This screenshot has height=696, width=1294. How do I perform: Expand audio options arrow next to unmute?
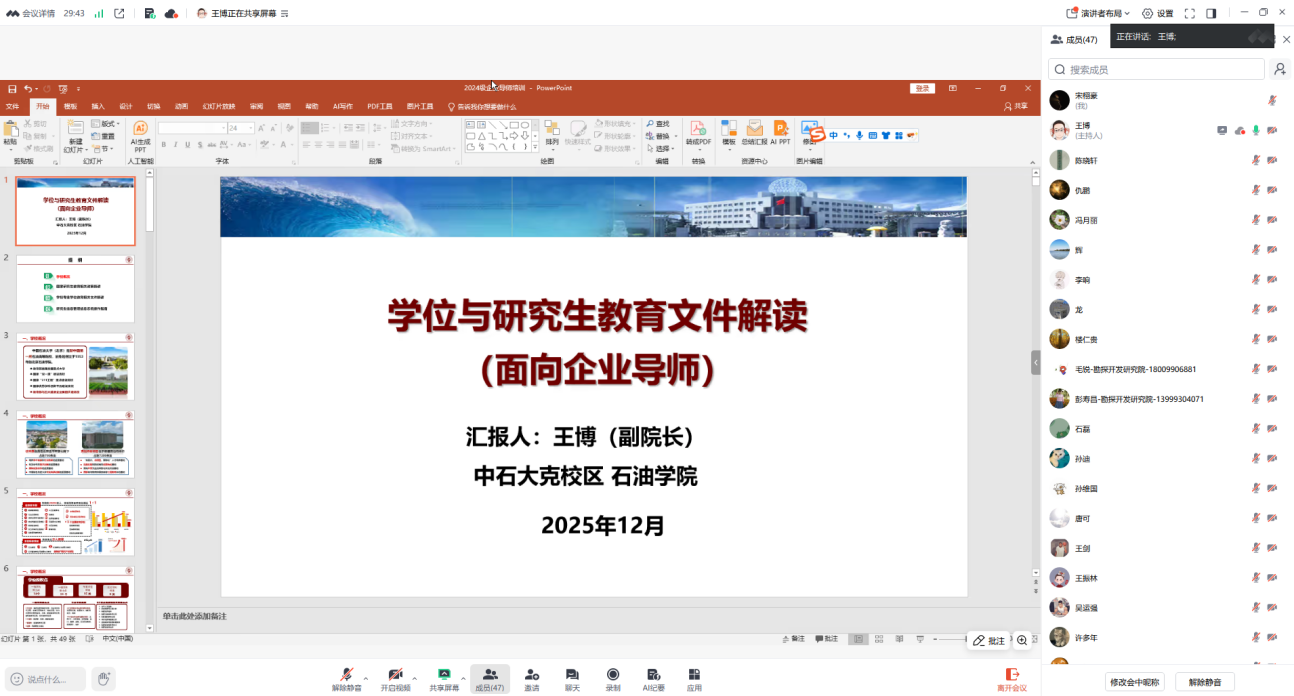366,678
